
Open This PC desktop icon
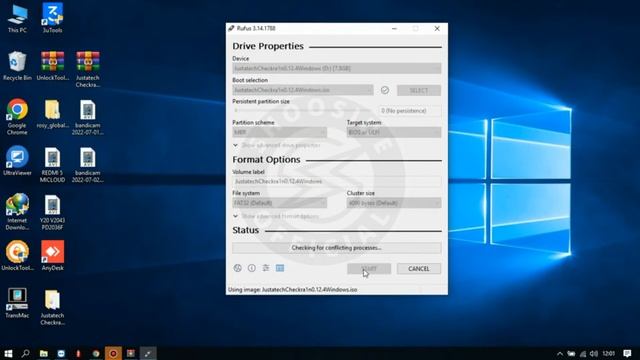coord(17,18)
